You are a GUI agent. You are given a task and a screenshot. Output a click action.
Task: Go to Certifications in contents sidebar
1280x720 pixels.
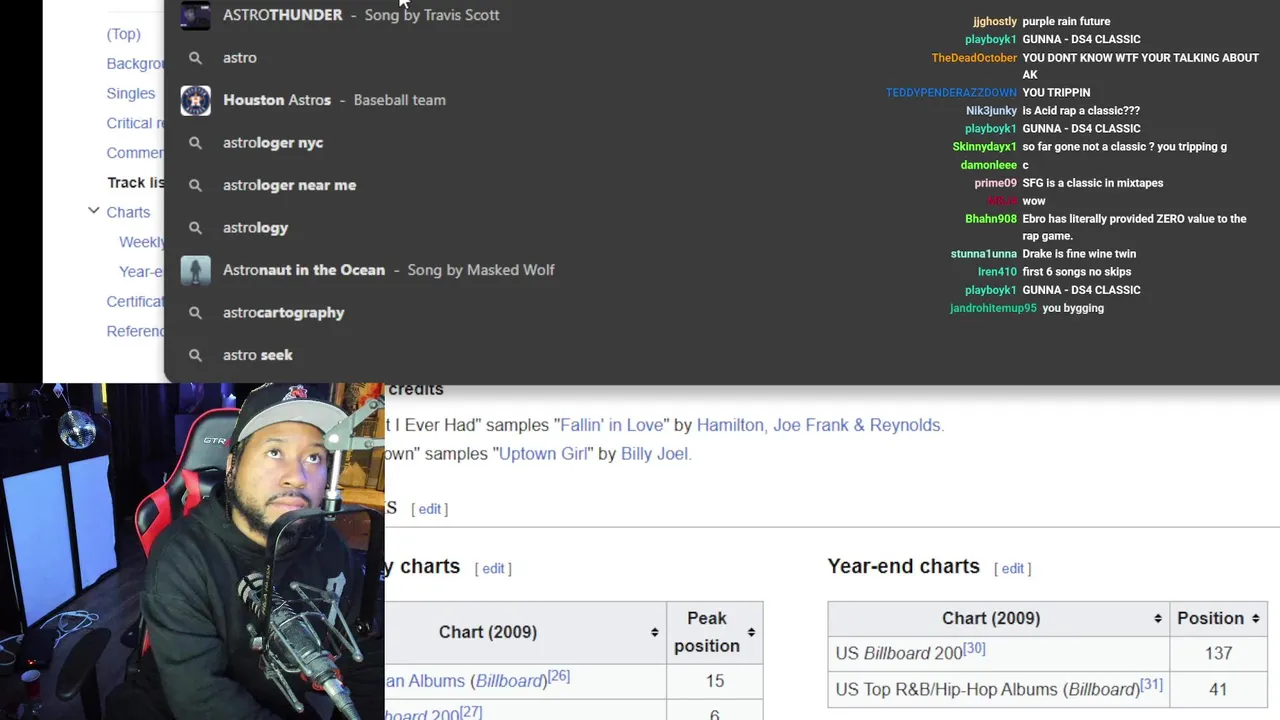tap(136, 301)
